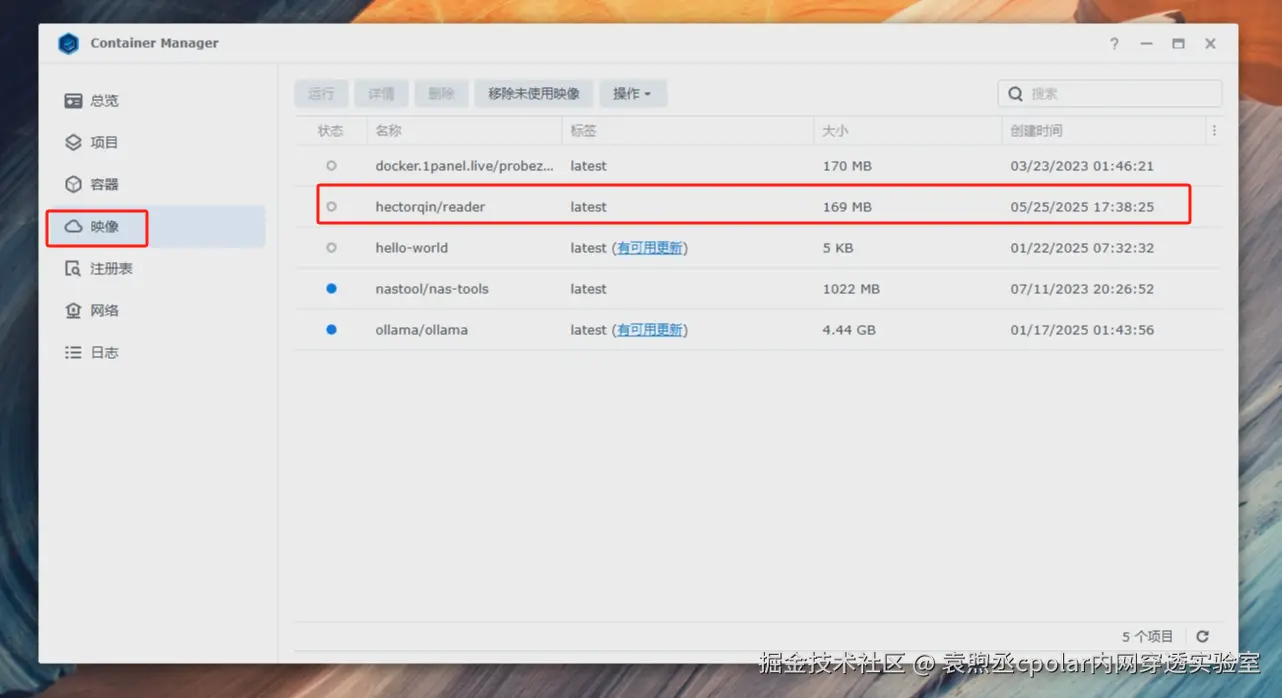This screenshot has height=698, width=1282.
Task: Sort by the 名称 column header
Action: (465, 131)
